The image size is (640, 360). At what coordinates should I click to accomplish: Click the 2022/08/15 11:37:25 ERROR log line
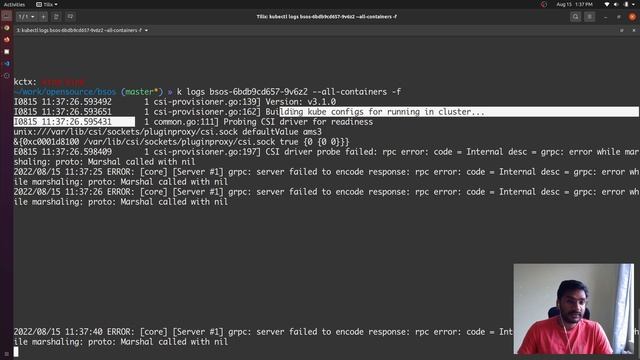[x=326, y=172]
